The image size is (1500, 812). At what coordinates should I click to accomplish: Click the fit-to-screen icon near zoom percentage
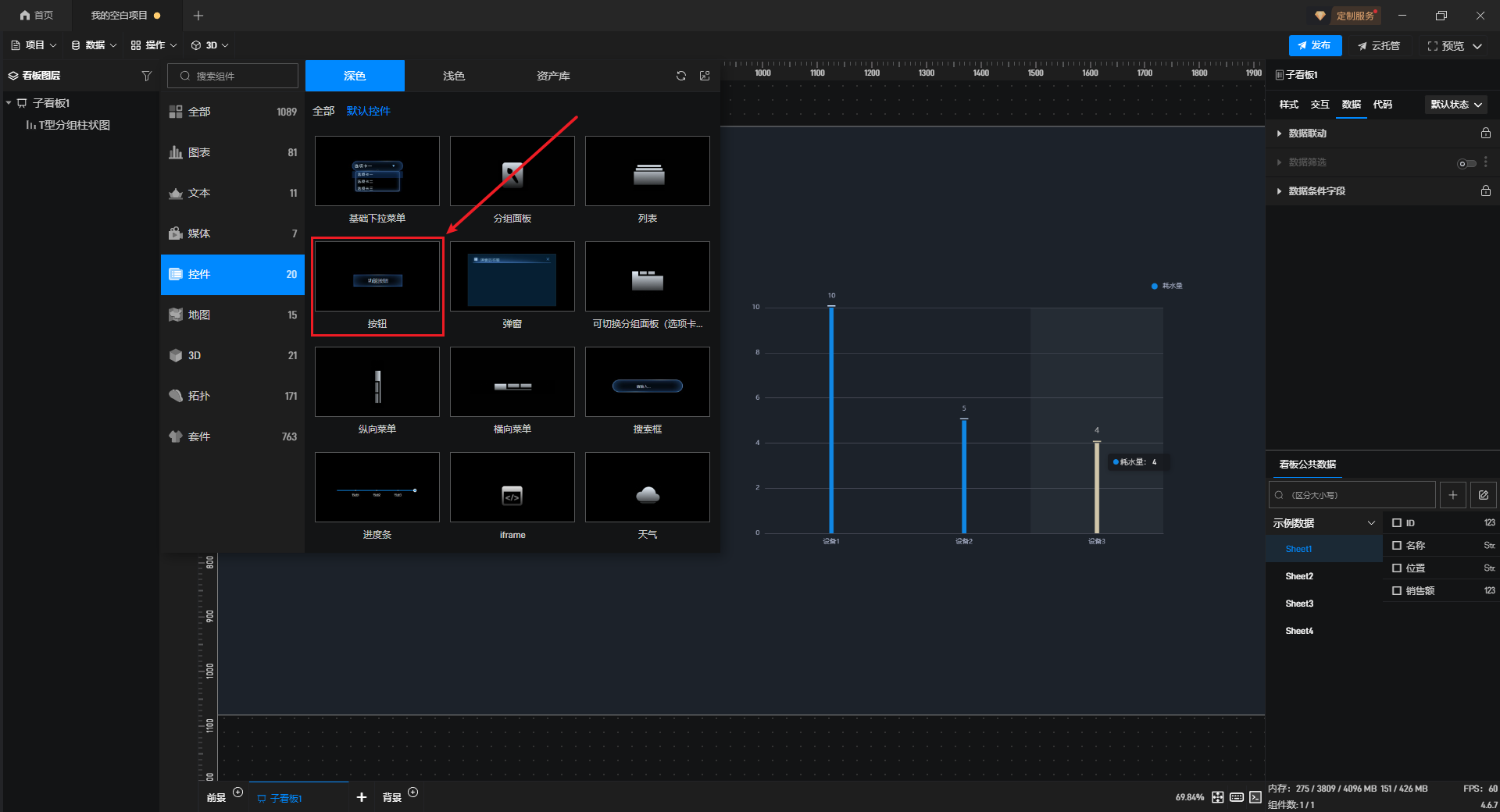click(x=1218, y=797)
